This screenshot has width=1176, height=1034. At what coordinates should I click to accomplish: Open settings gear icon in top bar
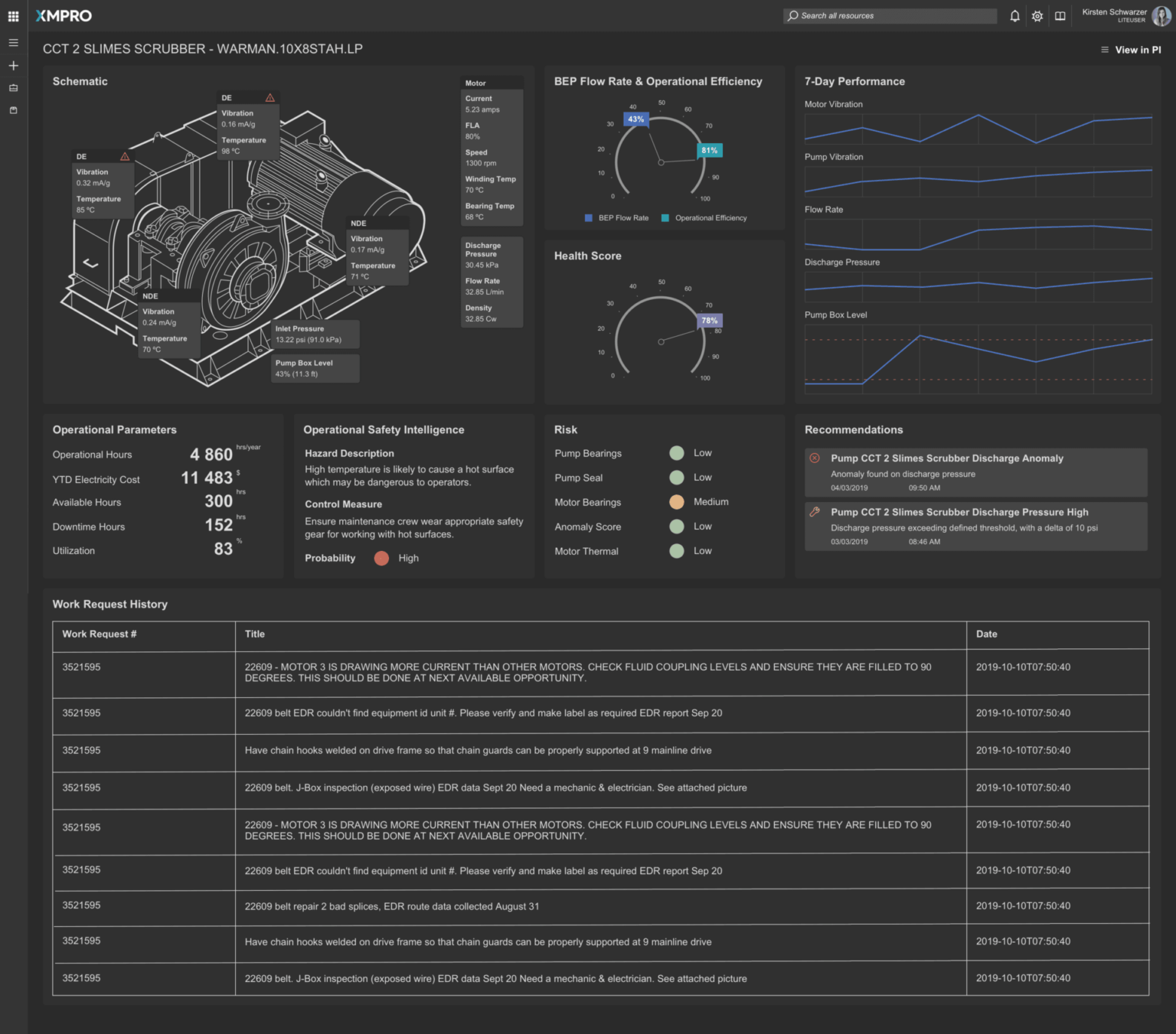point(1037,16)
